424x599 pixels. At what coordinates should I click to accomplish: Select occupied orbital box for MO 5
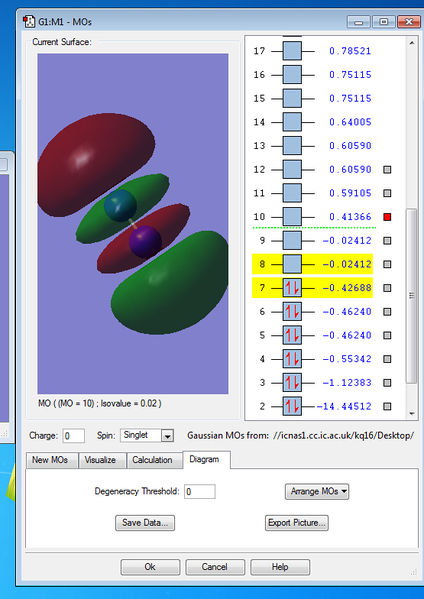coord(292,335)
